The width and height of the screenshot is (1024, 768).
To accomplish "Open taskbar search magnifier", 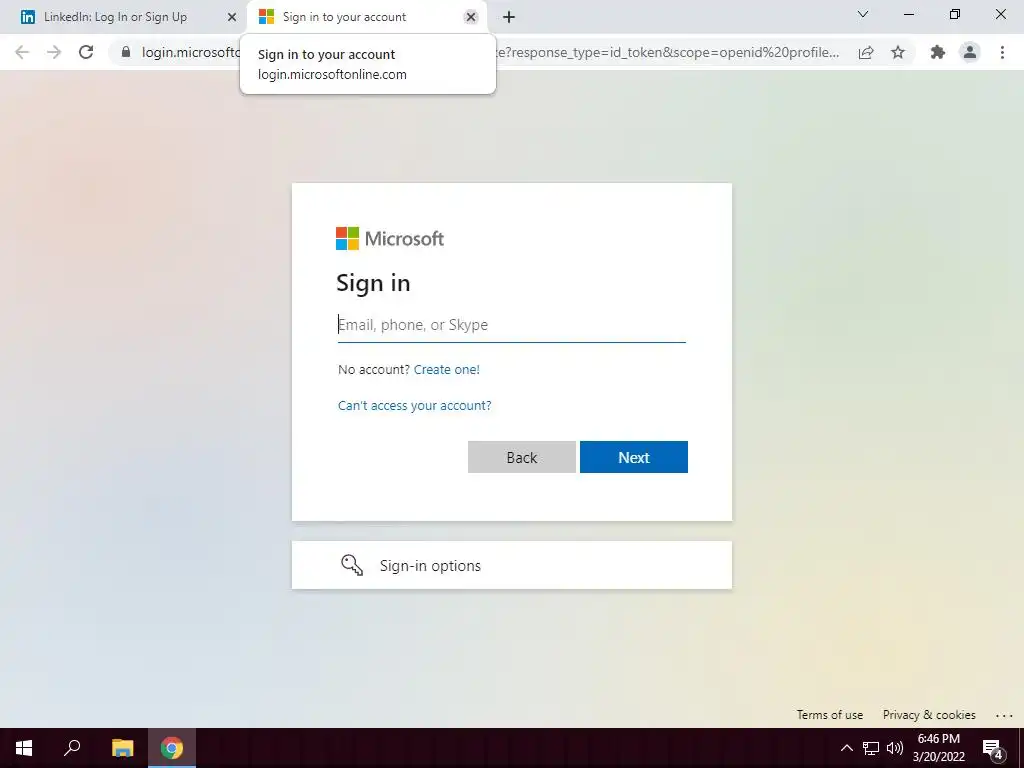I will [72, 748].
